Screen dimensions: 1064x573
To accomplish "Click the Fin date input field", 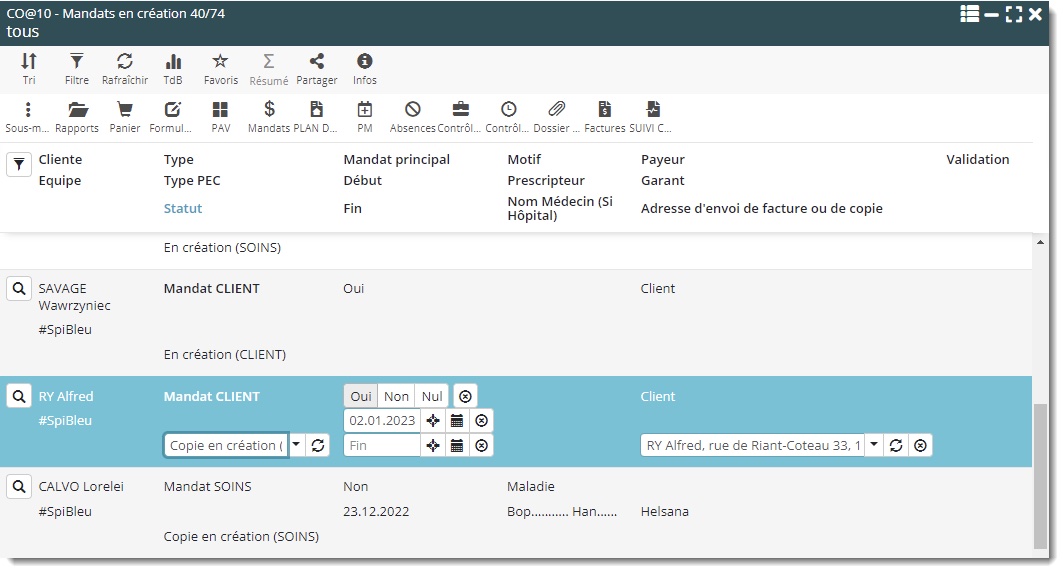I will (381, 445).
